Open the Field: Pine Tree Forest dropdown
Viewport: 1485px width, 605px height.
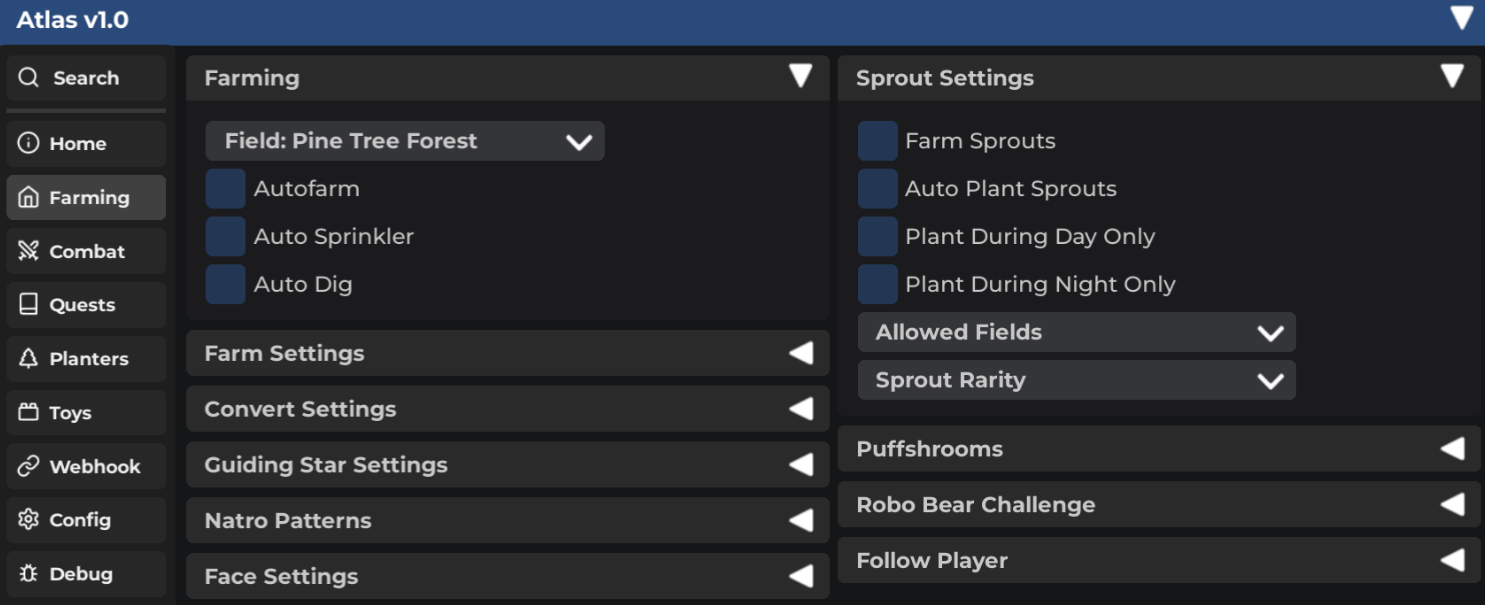click(x=405, y=141)
